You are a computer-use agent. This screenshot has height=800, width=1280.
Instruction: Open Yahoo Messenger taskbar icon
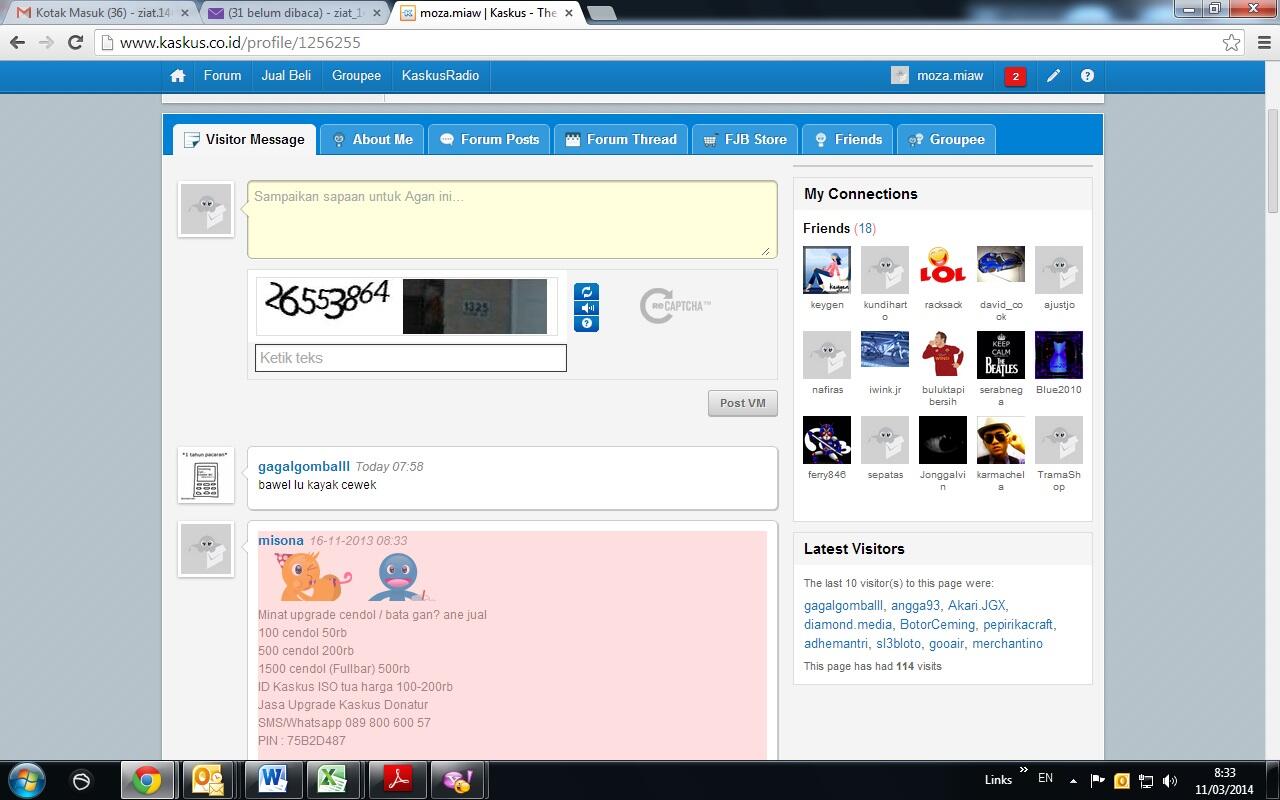(459, 780)
